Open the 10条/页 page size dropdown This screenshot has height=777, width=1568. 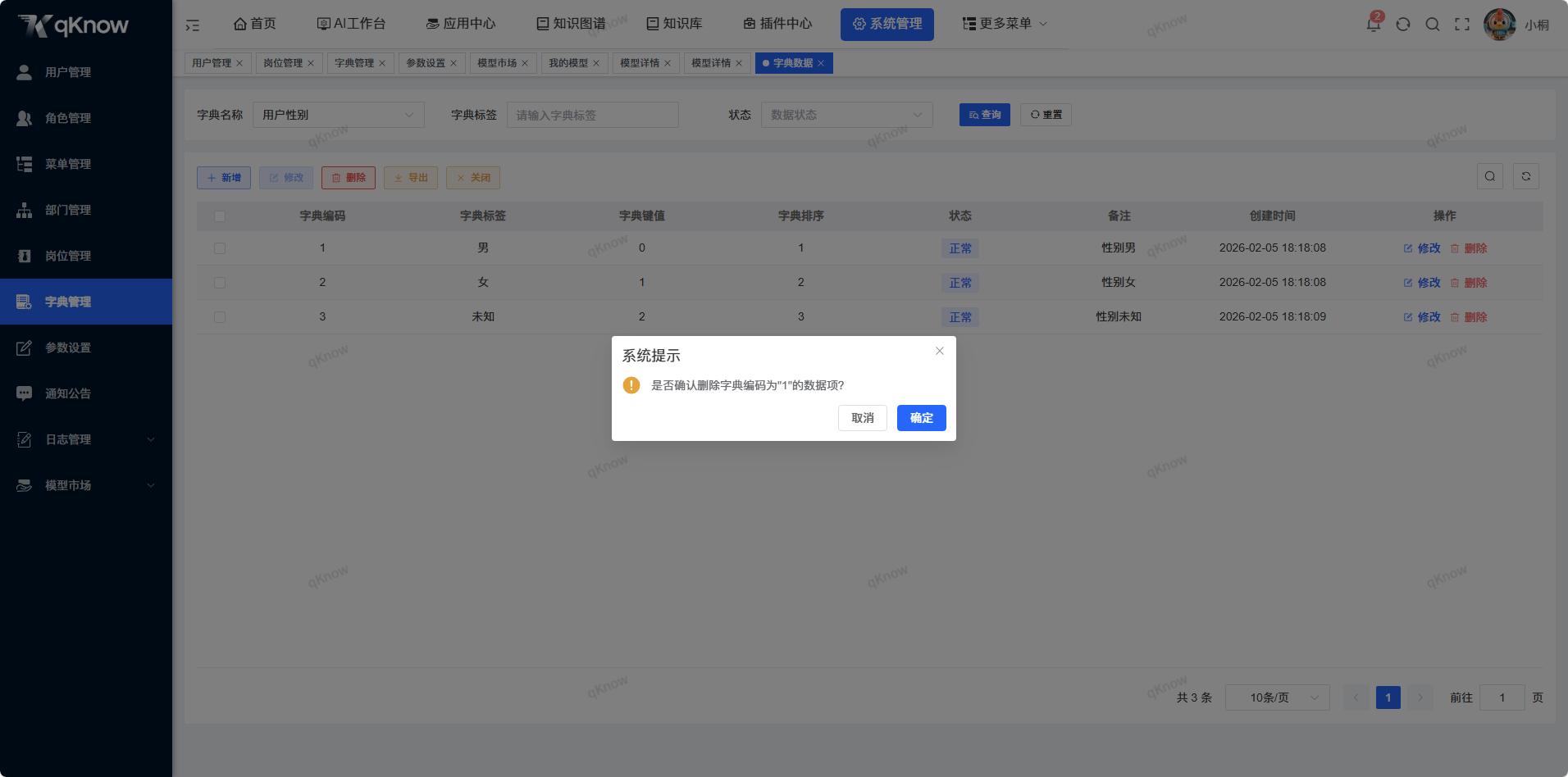[x=1278, y=697]
